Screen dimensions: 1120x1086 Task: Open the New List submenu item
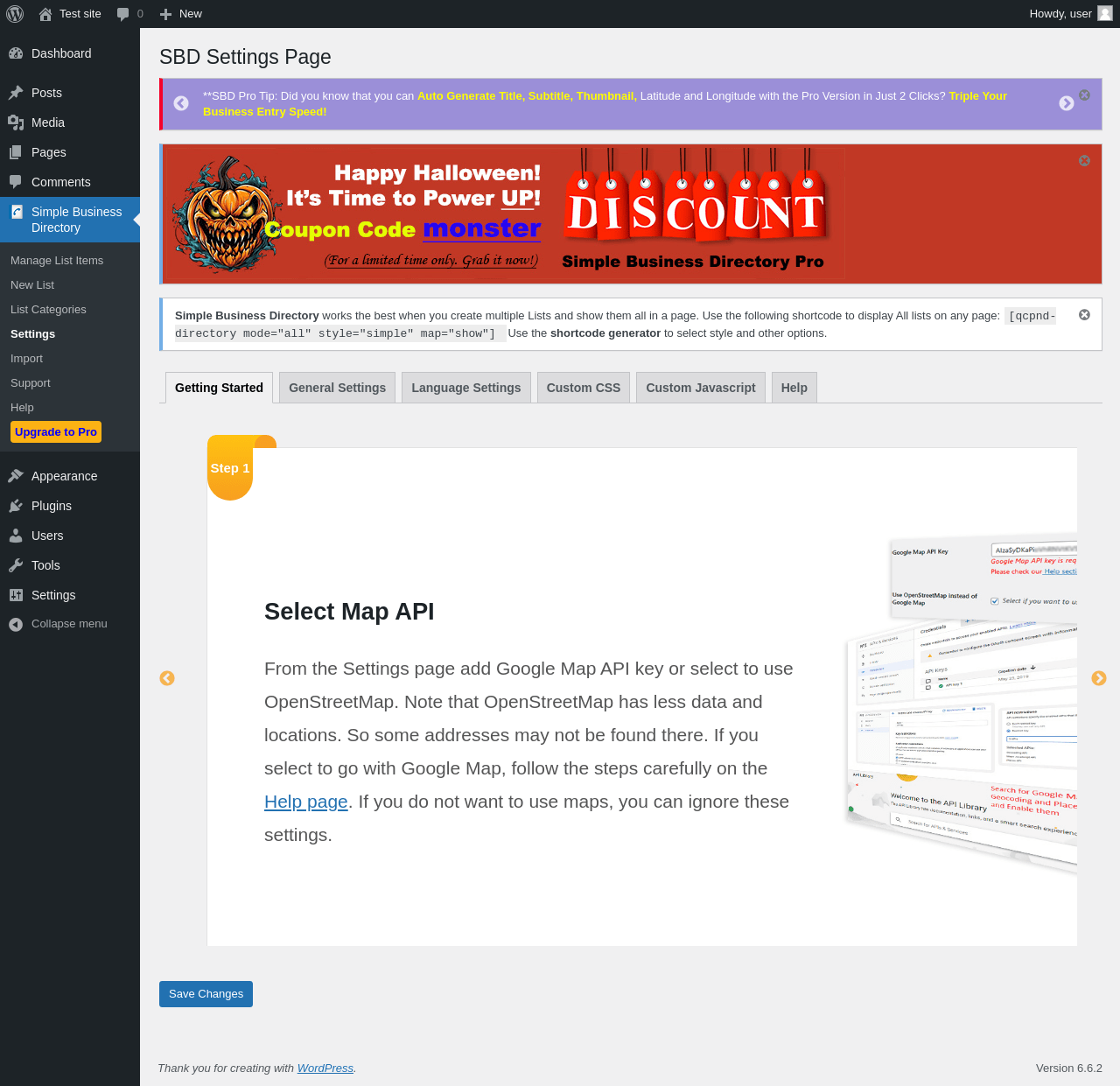pos(70,285)
